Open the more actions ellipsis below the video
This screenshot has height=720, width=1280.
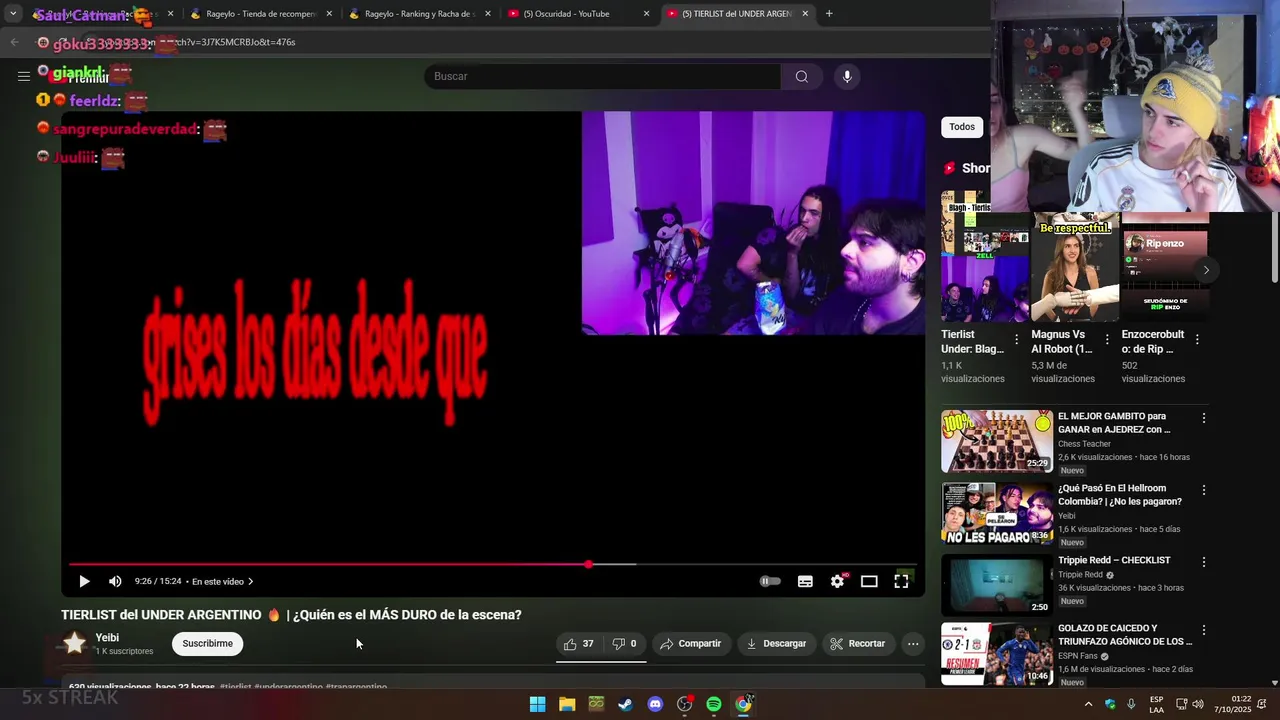point(913,644)
